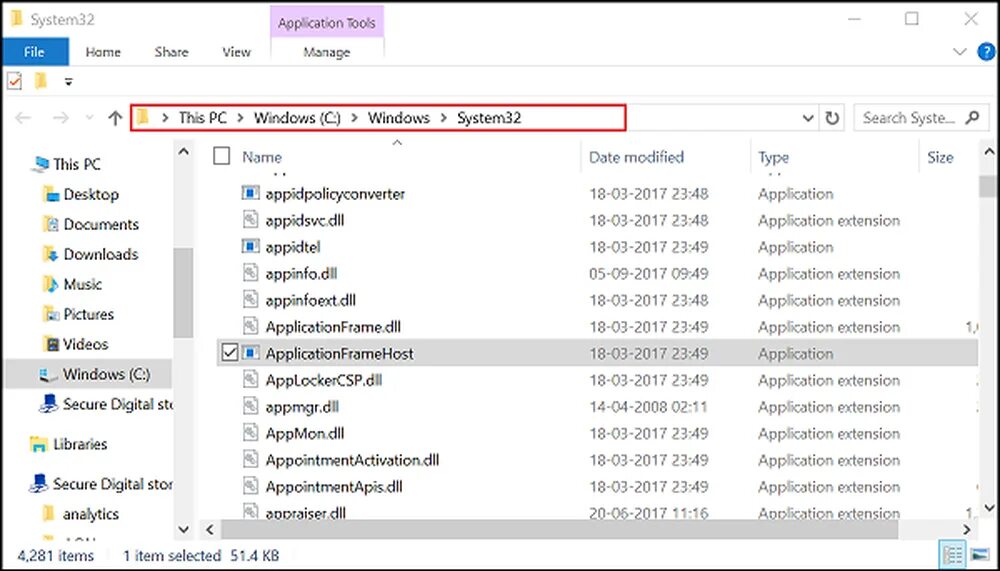Viewport: 1000px width, 571px height.
Task: Select the appidtel application icon
Action: click(251, 246)
